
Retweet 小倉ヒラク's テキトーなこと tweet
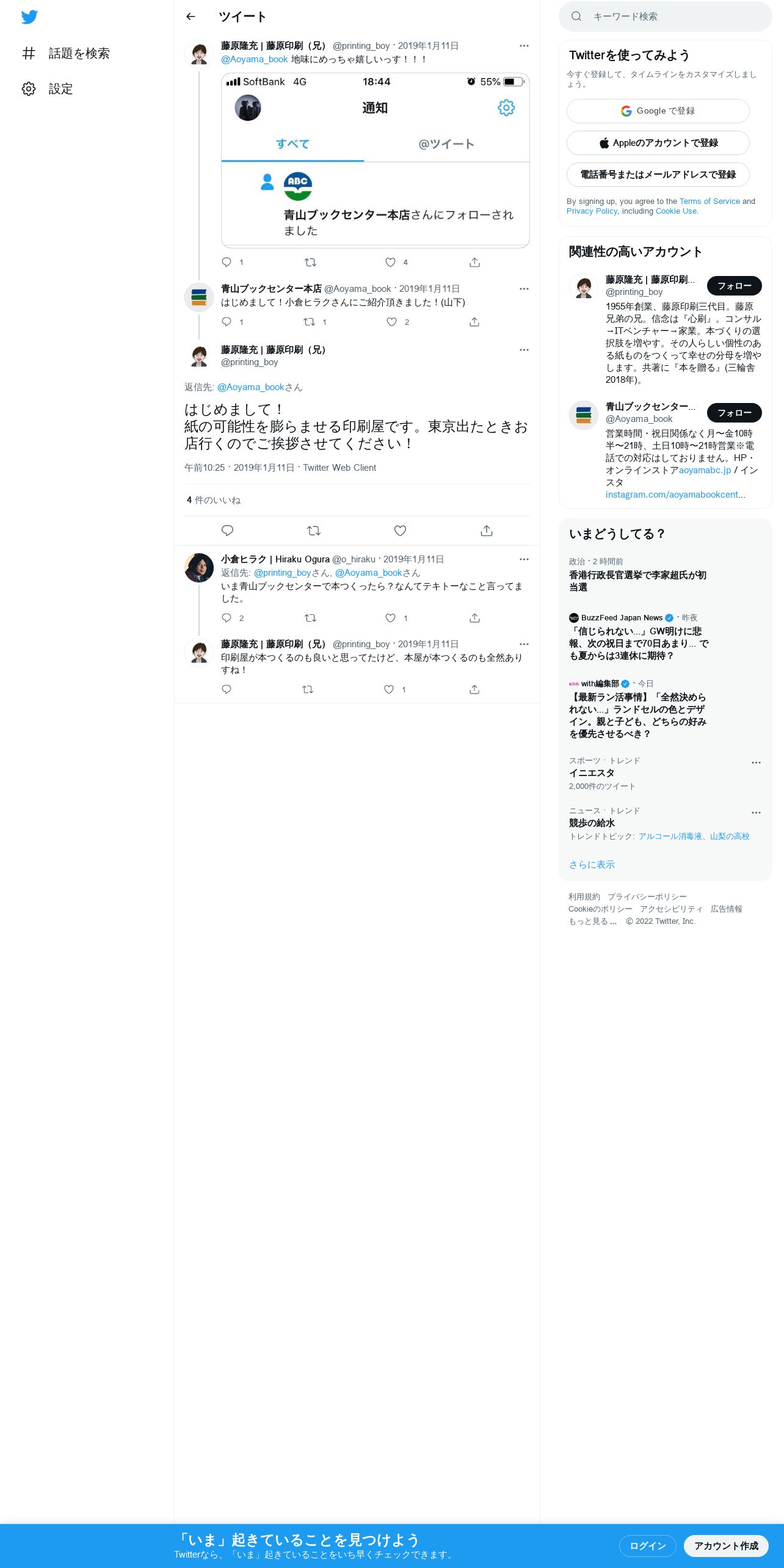(310, 618)
